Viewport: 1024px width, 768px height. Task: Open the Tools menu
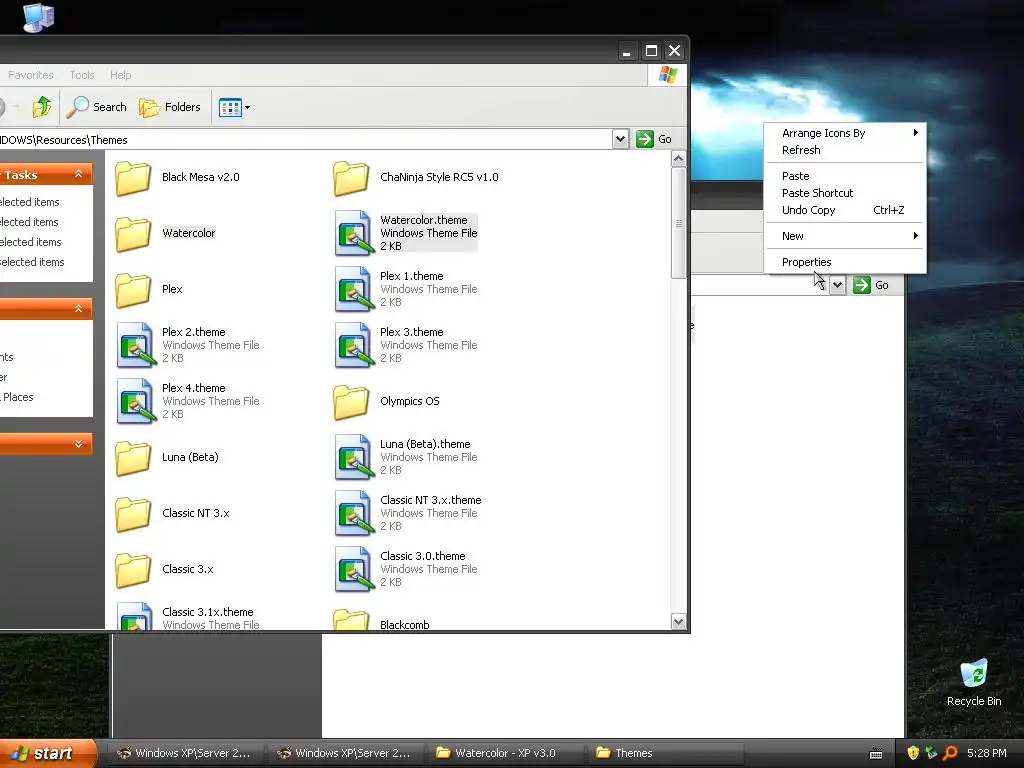tap(82, 75)
